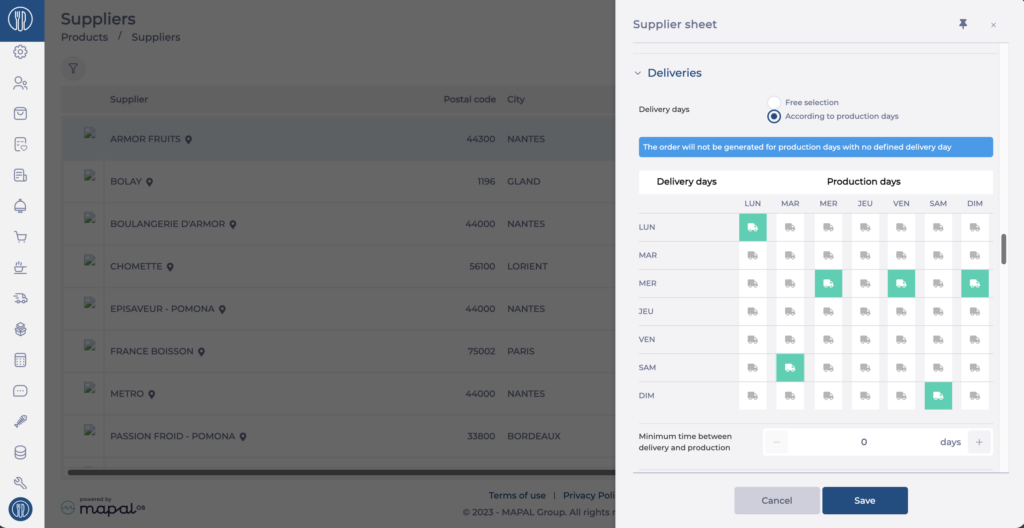This screenshot has width=1024, height=528.
Task: Select According to production days option
Action: (x=774, y=116)
